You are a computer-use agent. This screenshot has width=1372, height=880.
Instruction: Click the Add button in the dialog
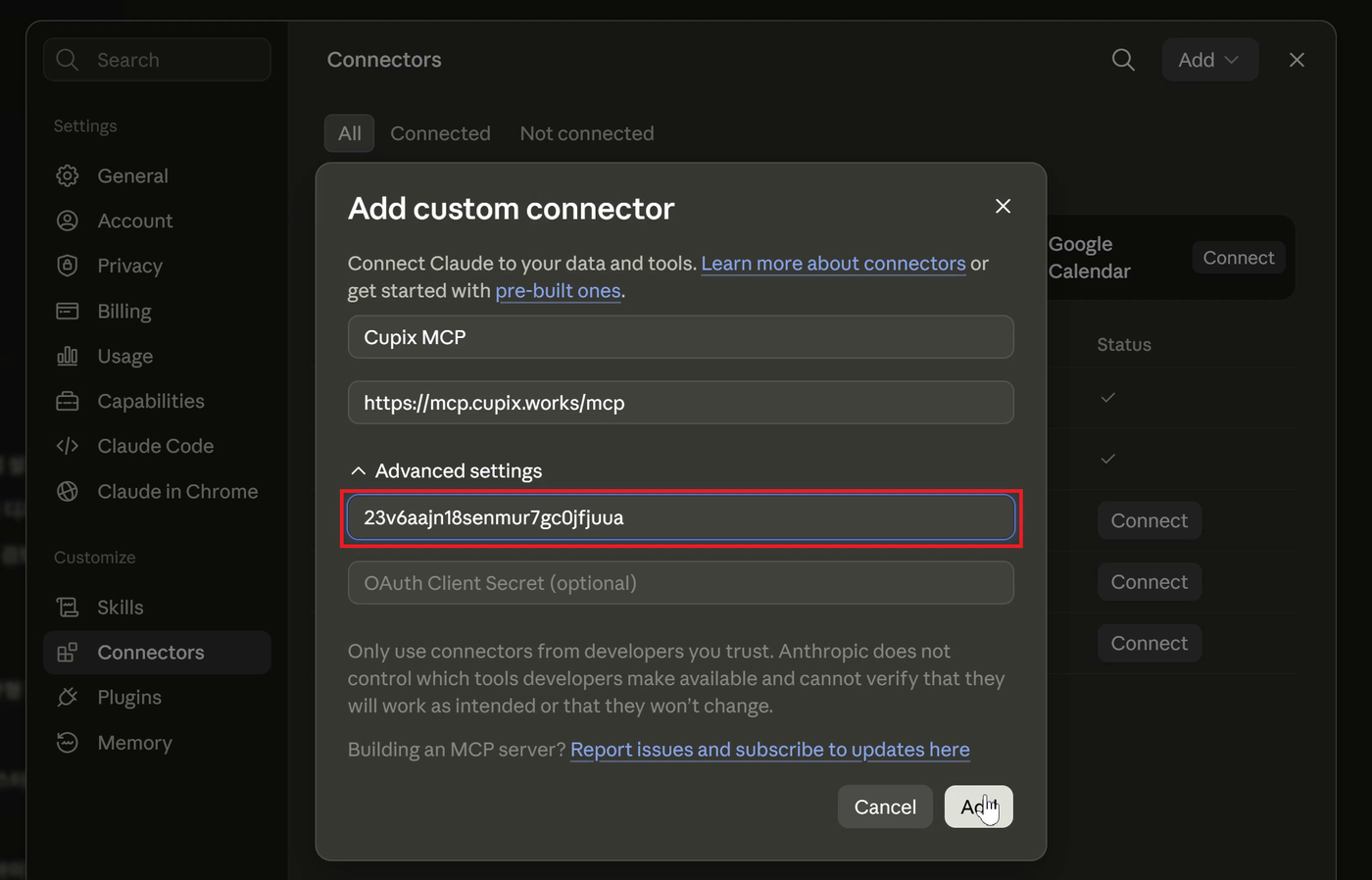pyautogui.click(x=978, y=807)
